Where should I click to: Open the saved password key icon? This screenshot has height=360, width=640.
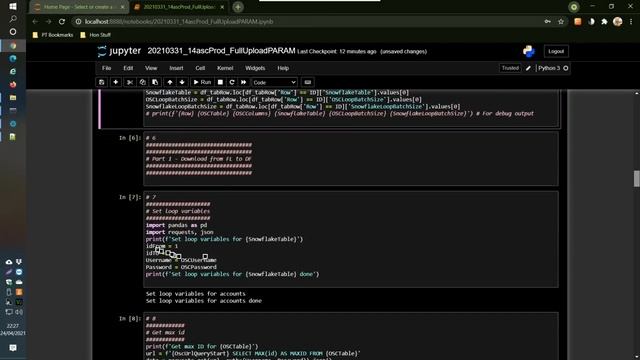(547, 22)
